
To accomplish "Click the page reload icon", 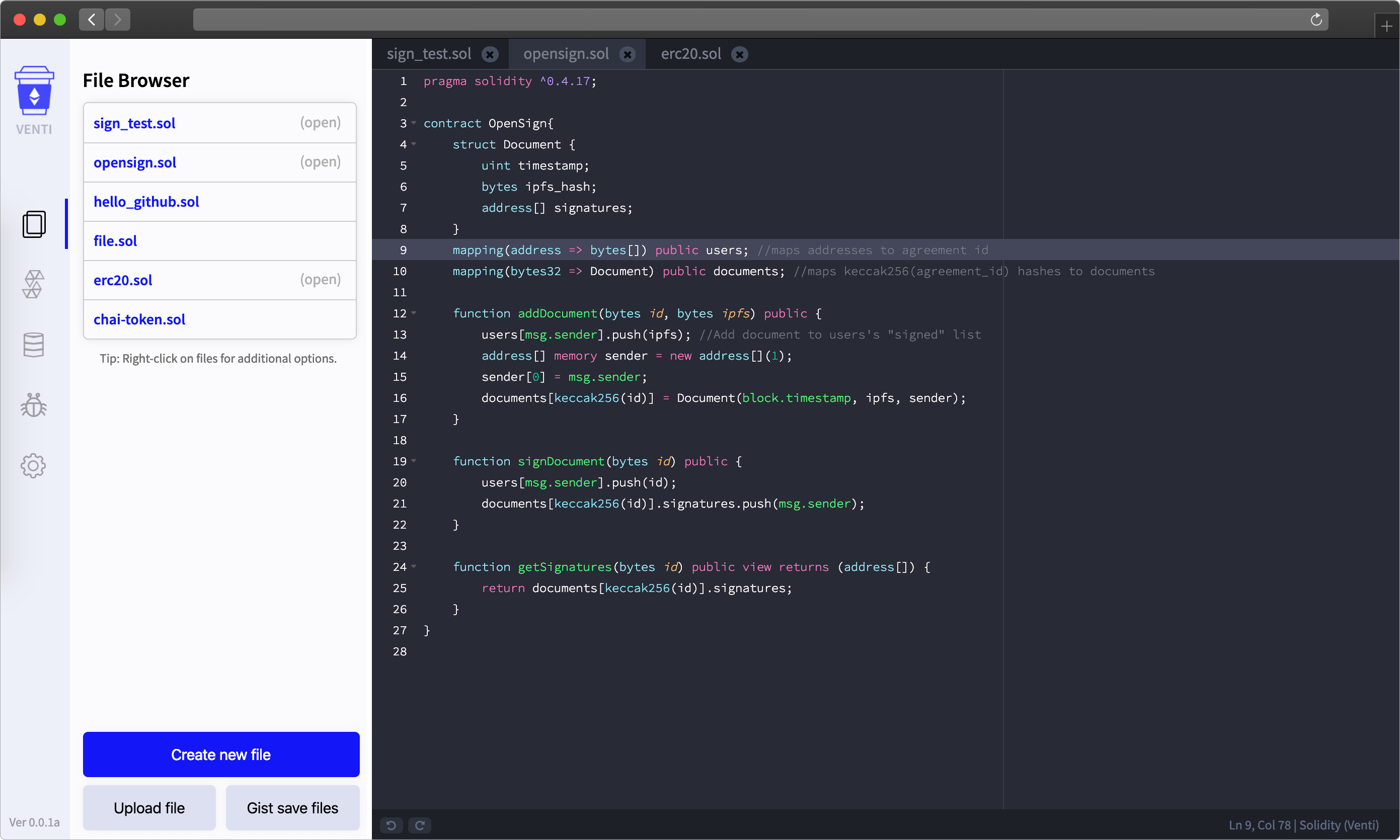I will pyautogui.click(x=1316, y=20).
